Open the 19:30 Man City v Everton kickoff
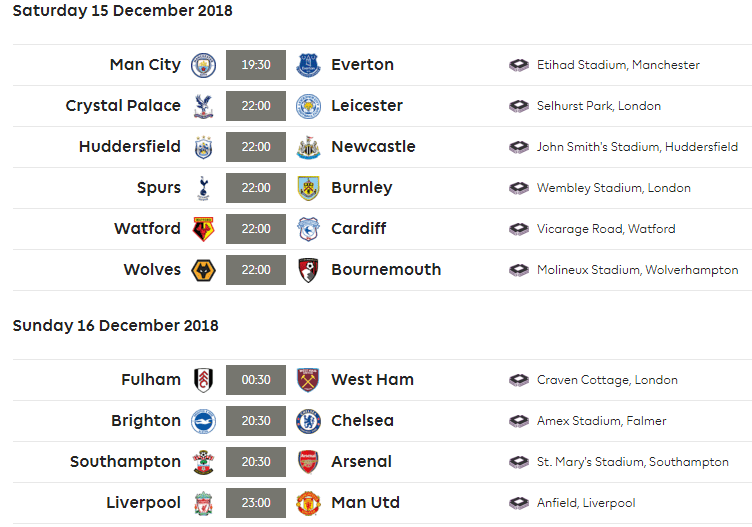The width and height of the screenshot is (752, 527). tap(256, 65)
